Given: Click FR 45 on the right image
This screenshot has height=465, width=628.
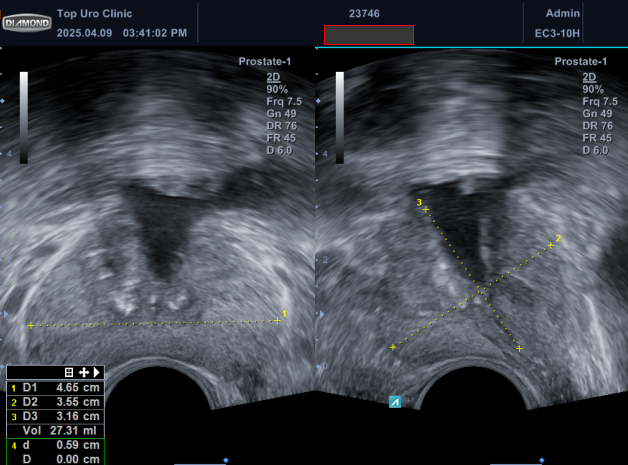Looking at the screenshot, I should (597, 138).
